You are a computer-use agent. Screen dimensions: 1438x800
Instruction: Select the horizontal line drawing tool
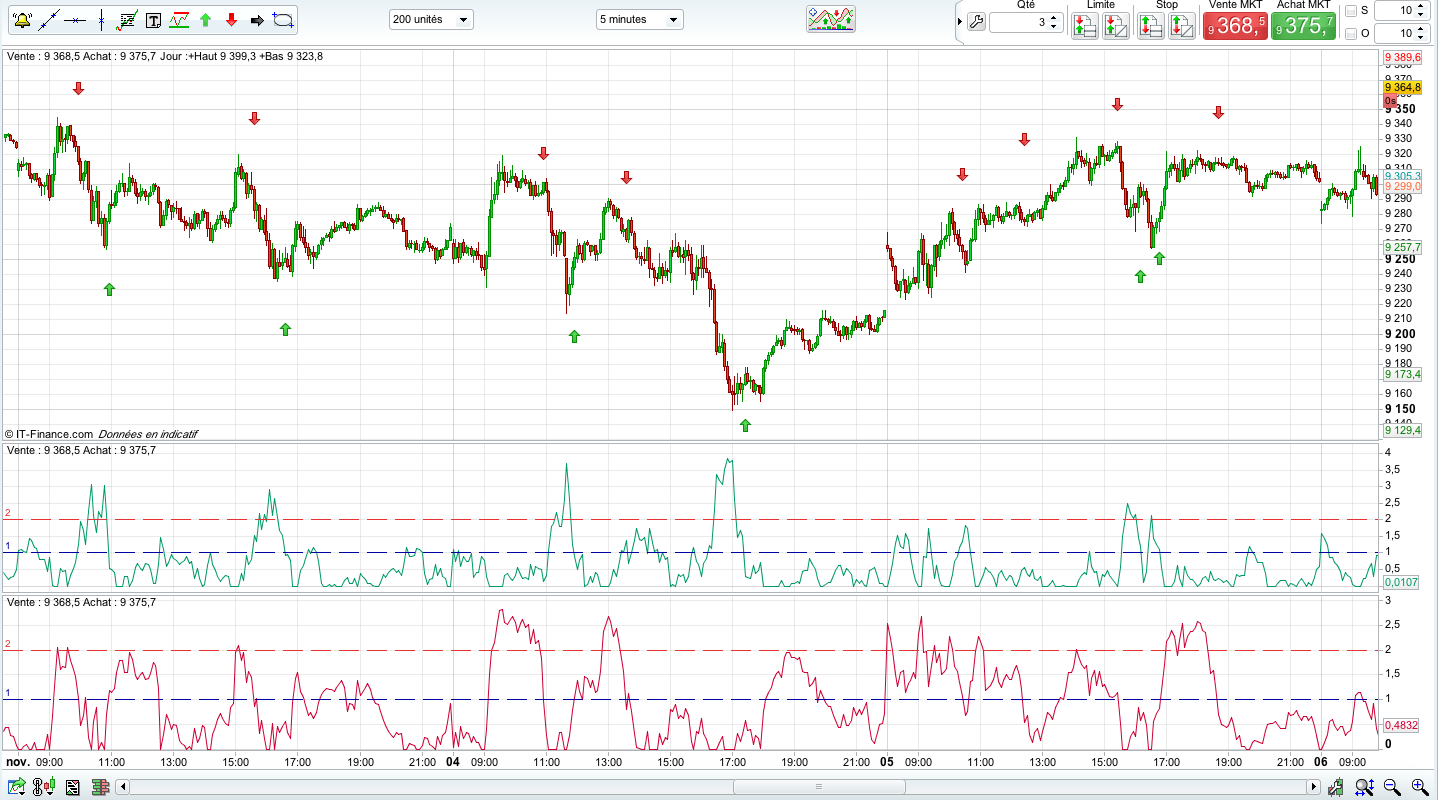(x=74, y=20)
